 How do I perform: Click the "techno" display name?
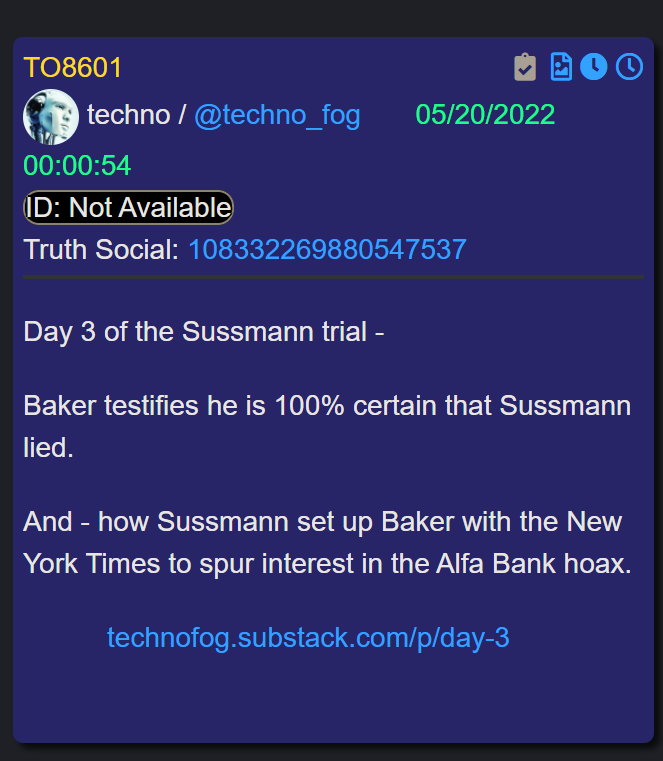[128, 115]
